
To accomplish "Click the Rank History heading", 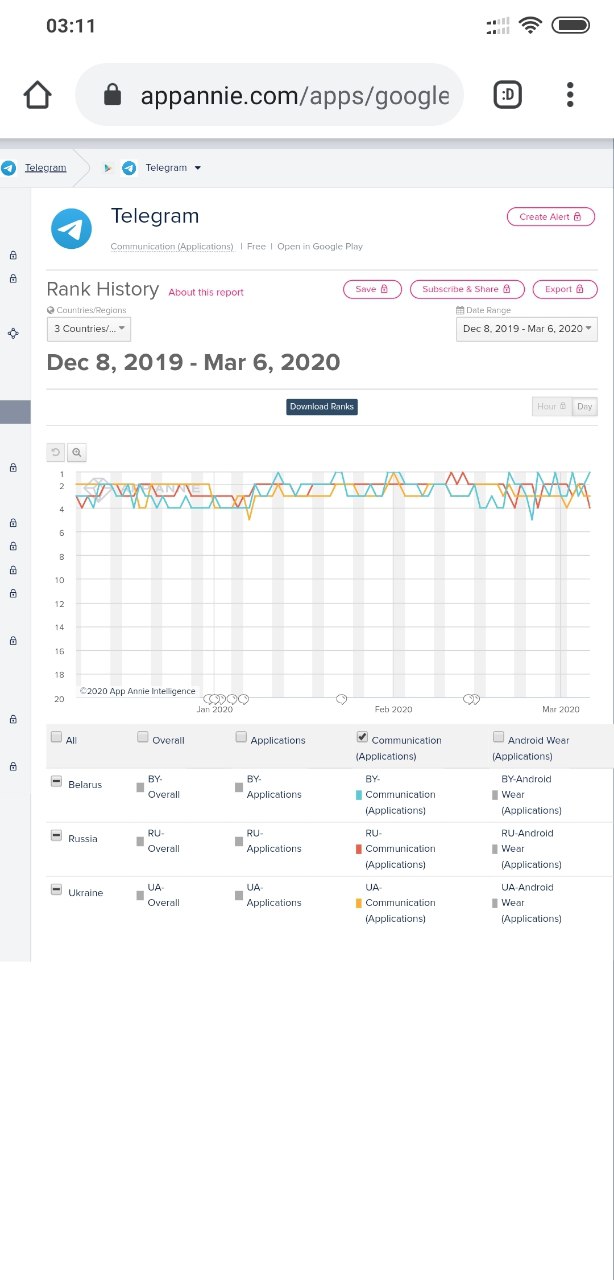I will [x=103, y=289].
